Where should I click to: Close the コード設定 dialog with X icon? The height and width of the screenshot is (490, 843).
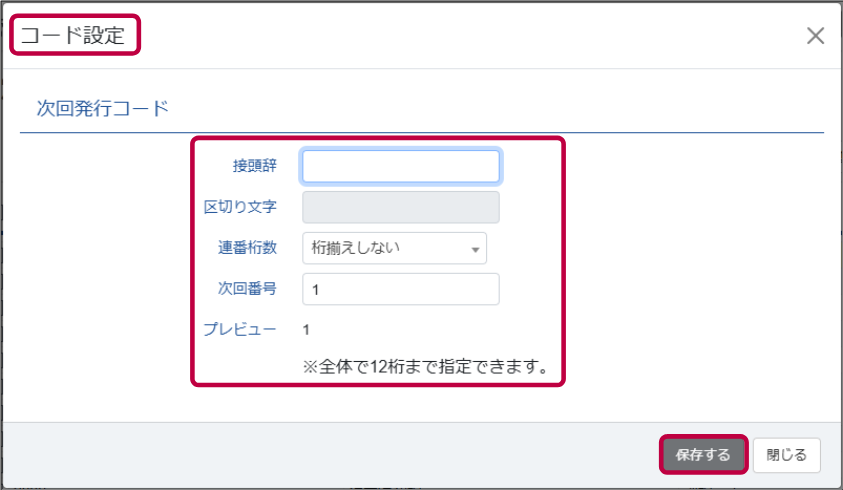click(x=815, y=36)
